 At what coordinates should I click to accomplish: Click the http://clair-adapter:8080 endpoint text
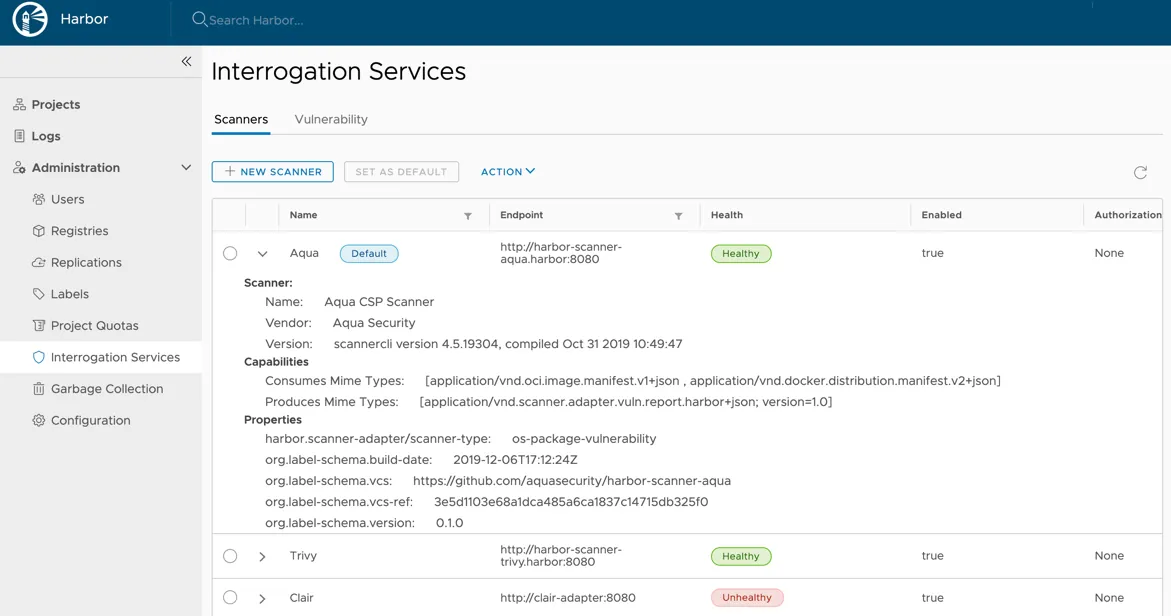click(568, 598)
